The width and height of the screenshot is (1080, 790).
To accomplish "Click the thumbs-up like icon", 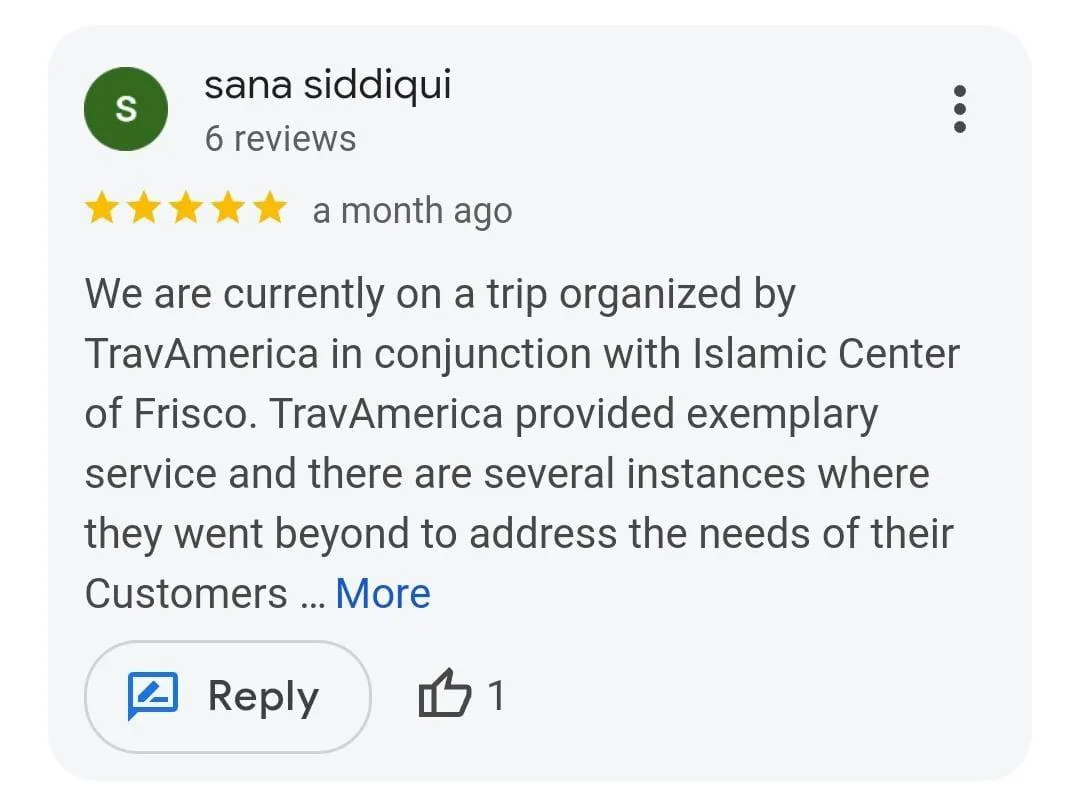I will [x=445, y=694].
